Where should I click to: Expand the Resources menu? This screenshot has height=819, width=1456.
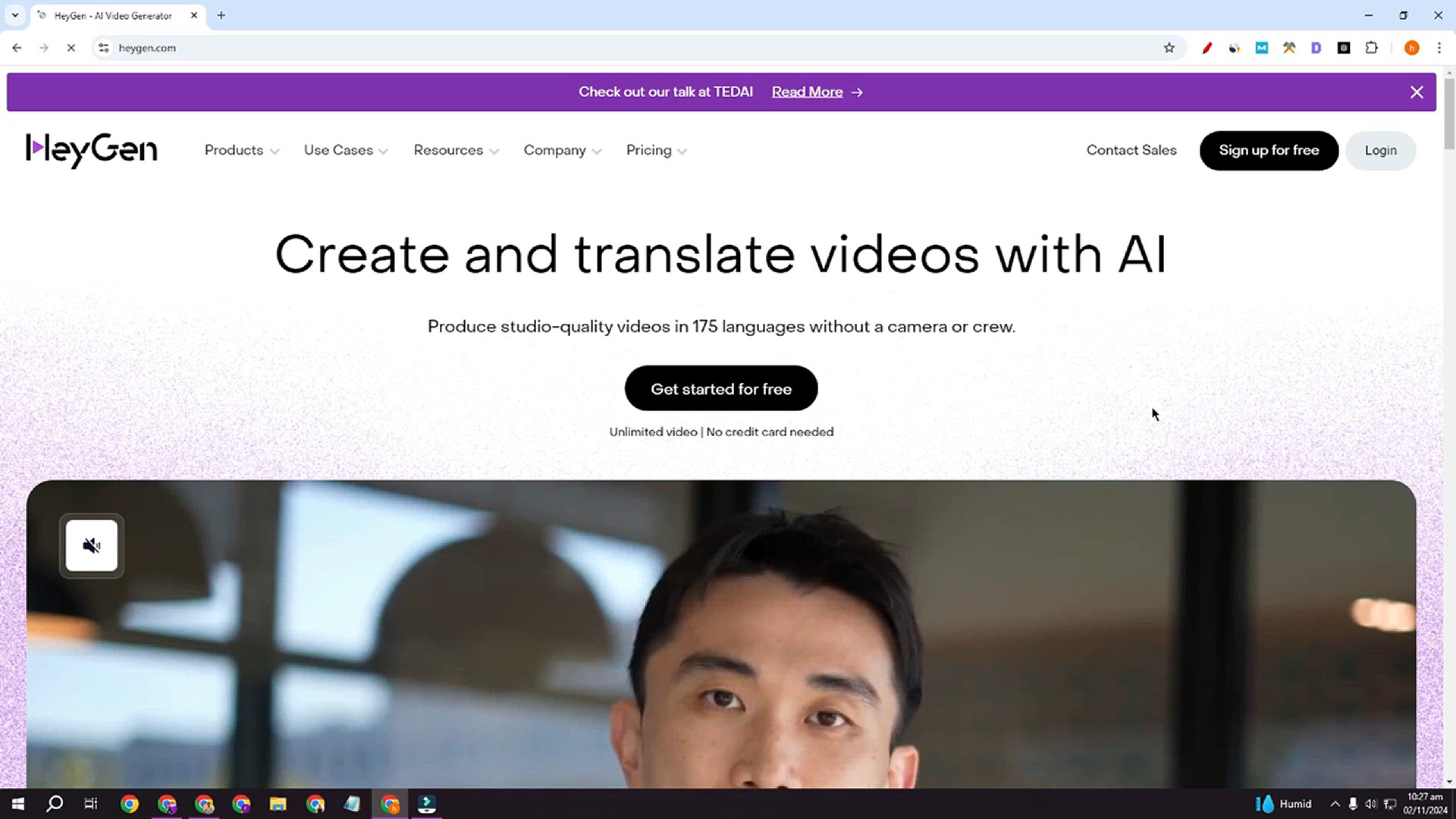click(456, 150)
